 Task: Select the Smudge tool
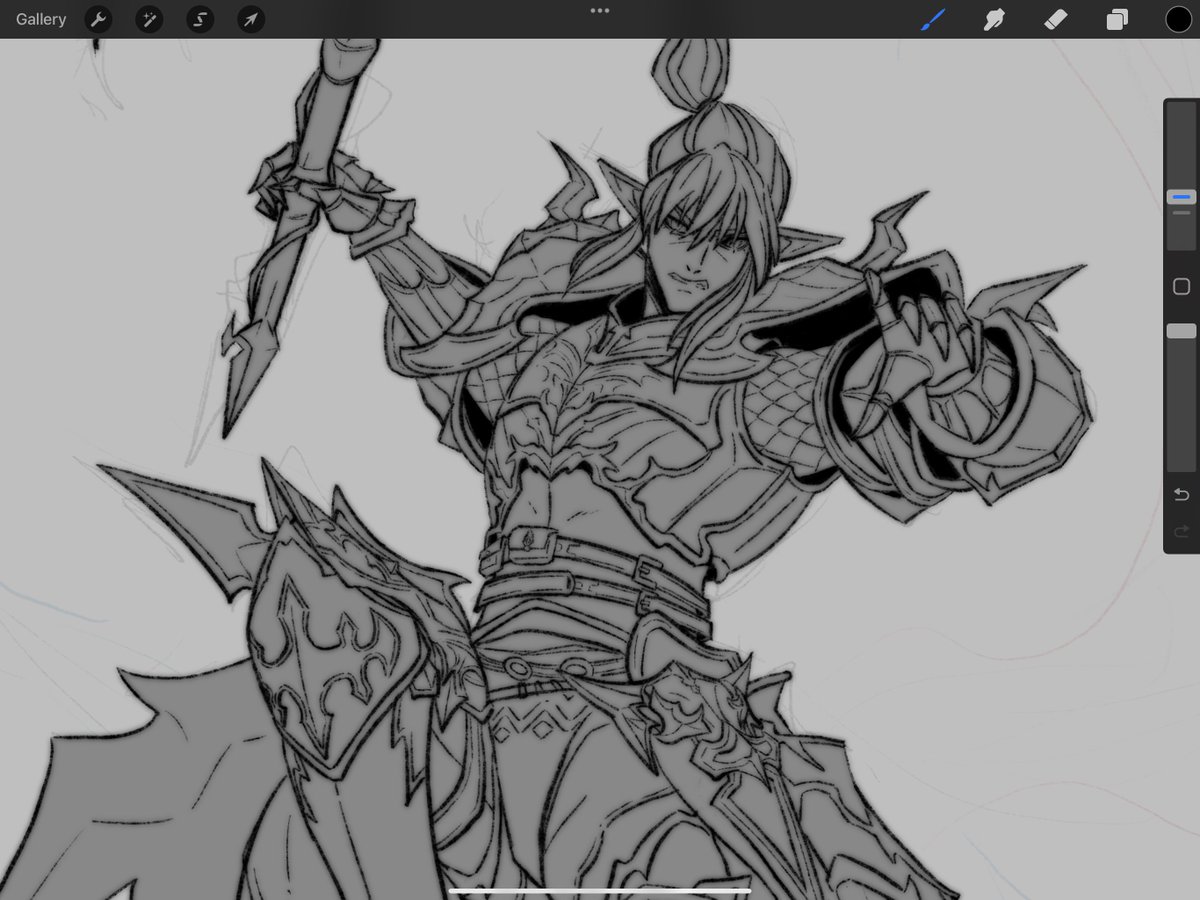(x=994, y=19)
